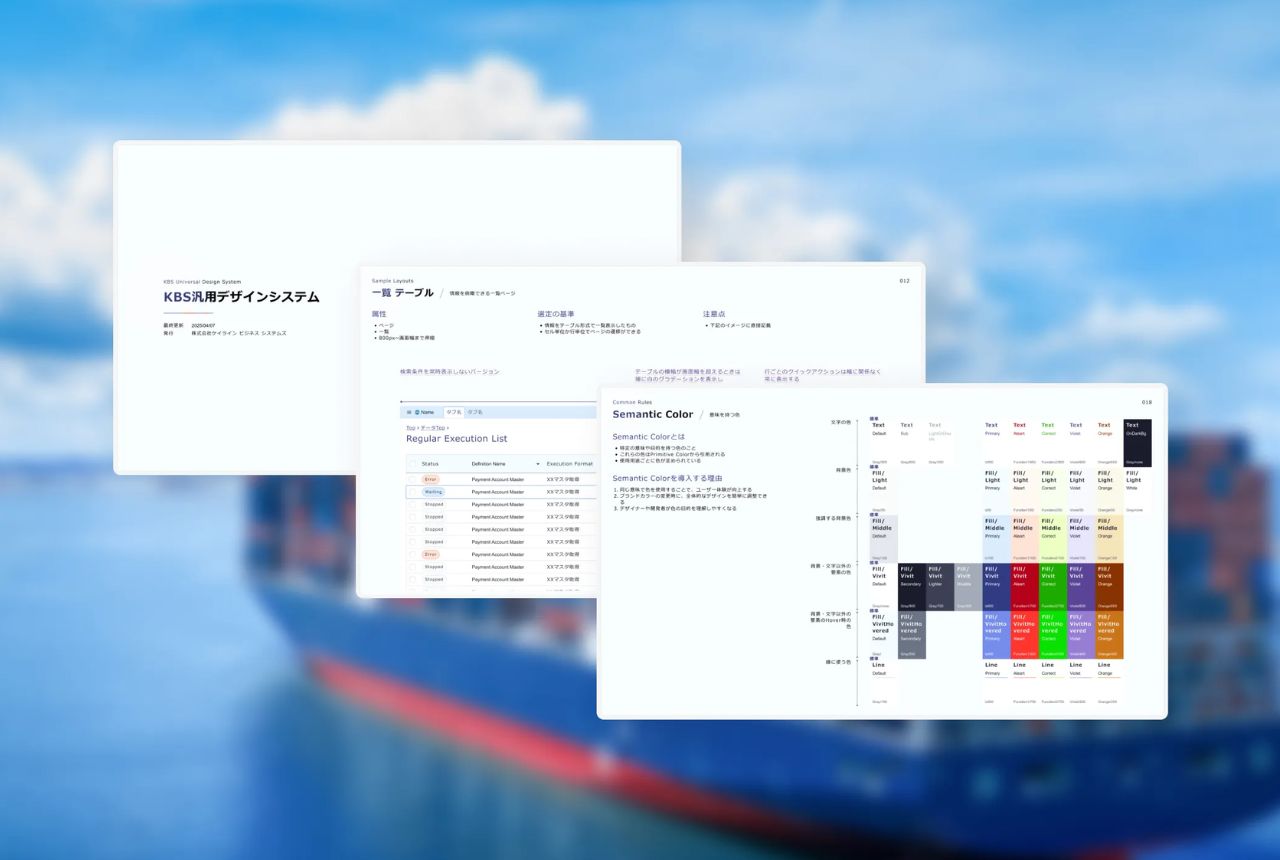Image resolution: width=1280 pixels, height=860 pixels.
Task: Click the Status column header
Action: (430, 464)
